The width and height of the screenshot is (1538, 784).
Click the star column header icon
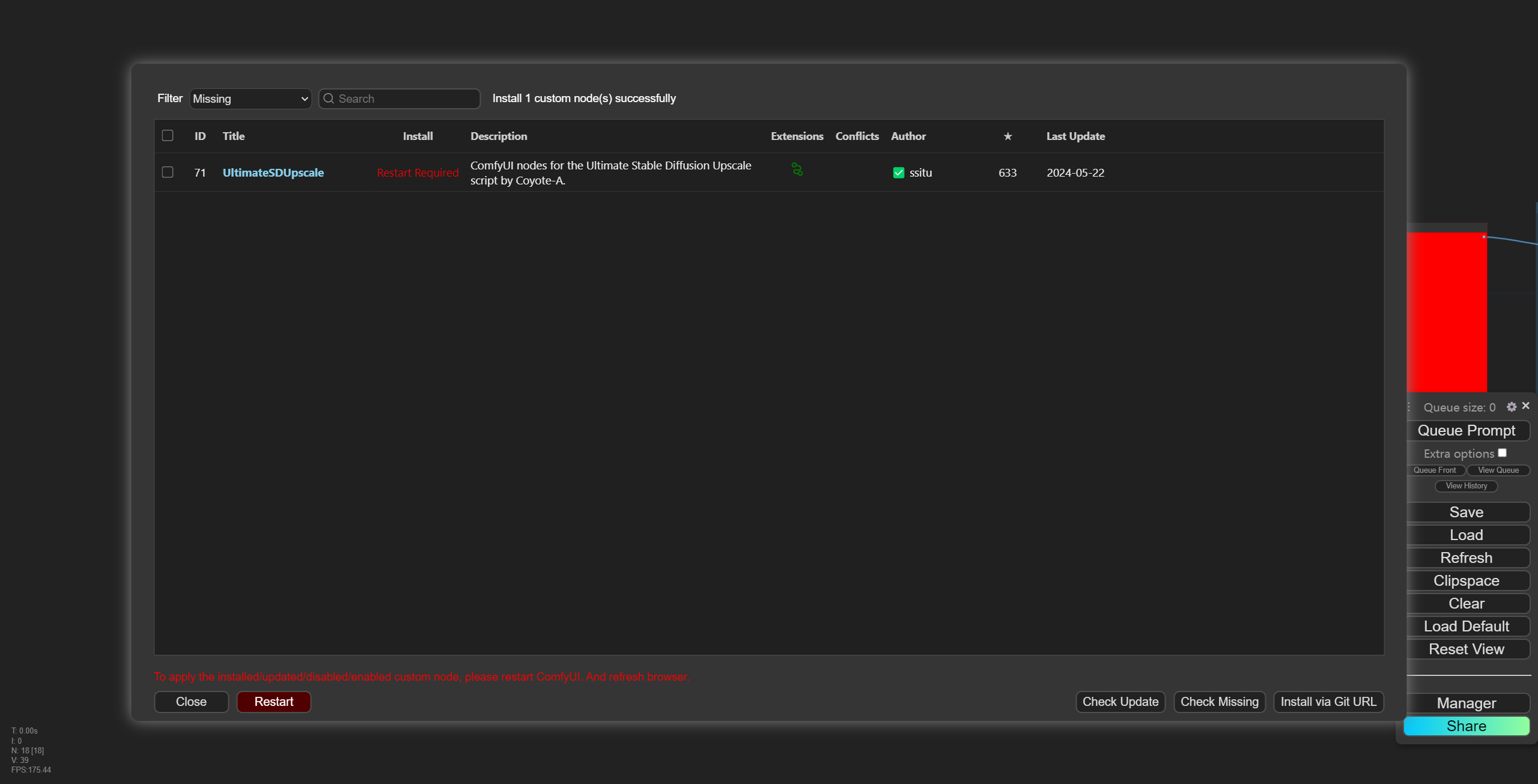(x=1008, y=136)
